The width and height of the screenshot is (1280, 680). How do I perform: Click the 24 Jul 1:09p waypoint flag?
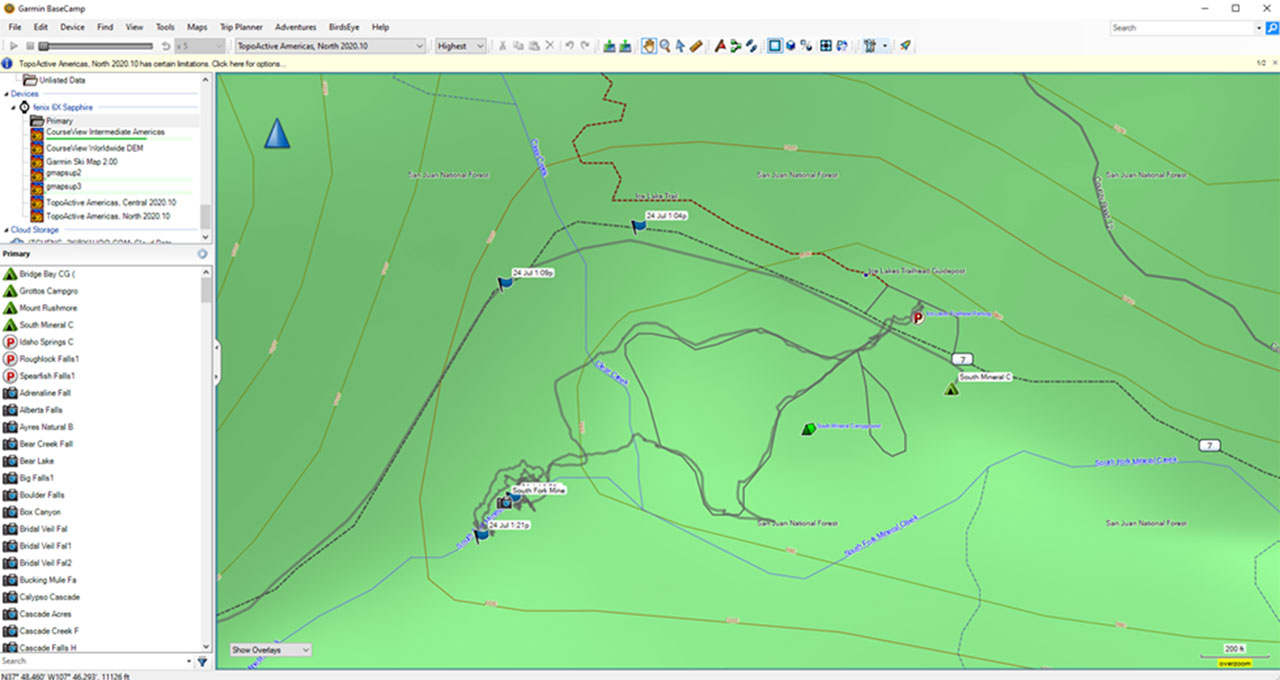(x=505, y=284)
